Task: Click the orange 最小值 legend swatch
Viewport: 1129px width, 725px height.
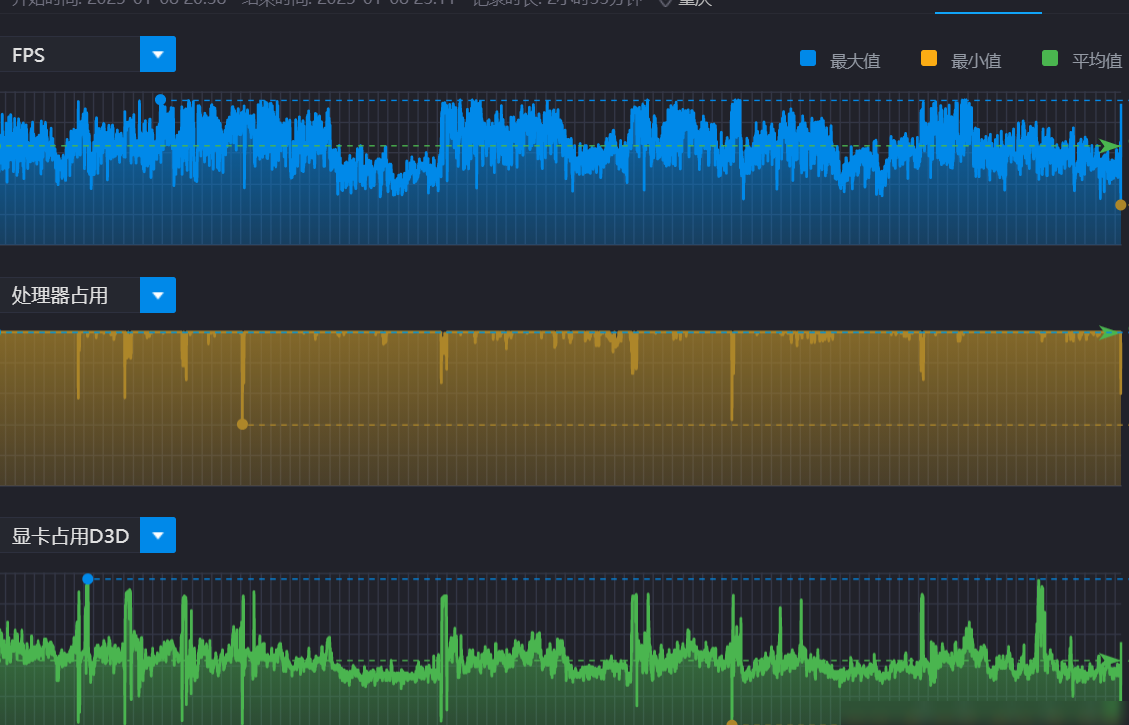Action: (929, 58)
